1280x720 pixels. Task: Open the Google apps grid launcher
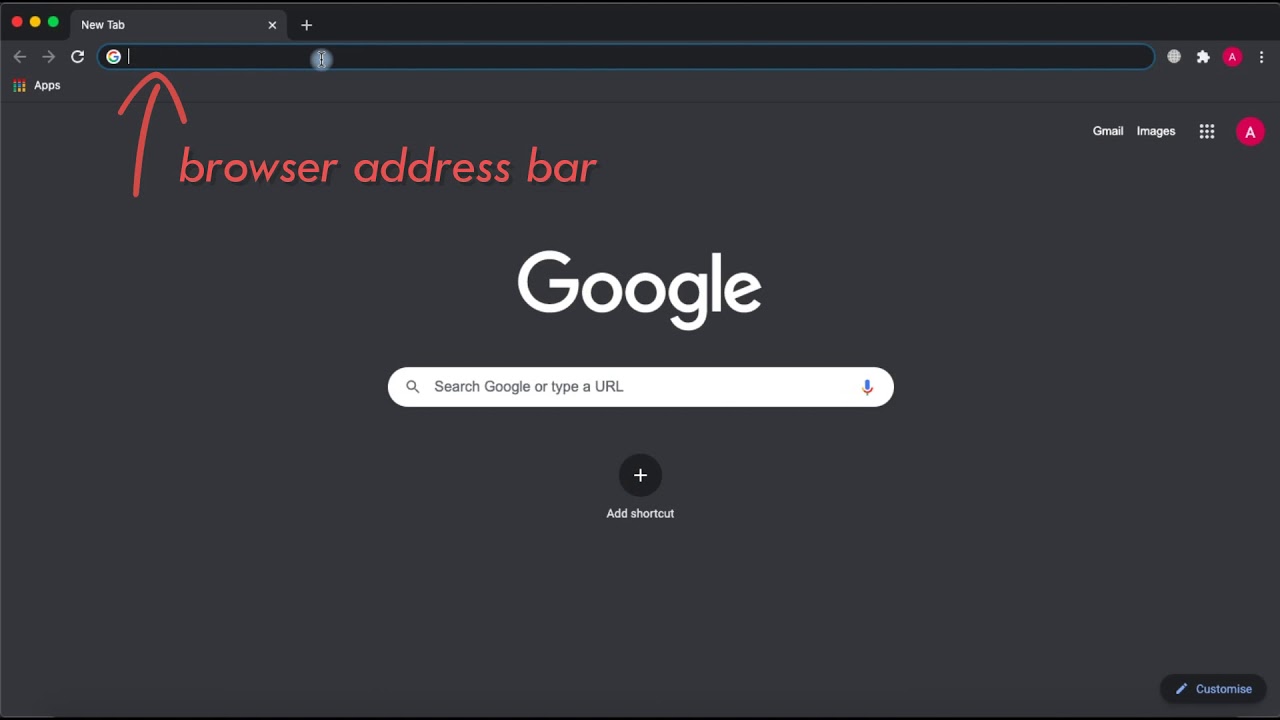click(1207, 131)
